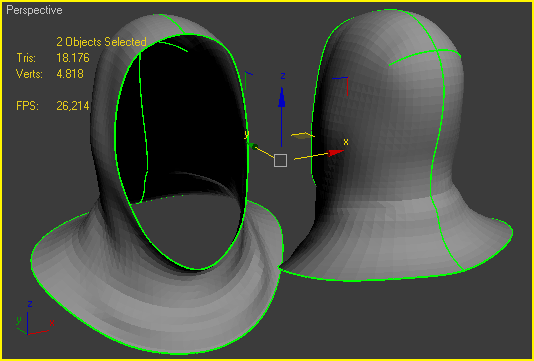This screenshot has width=534, height=361.
Task: Click the center square of the transform gizmo
Action: pos(280,160)
